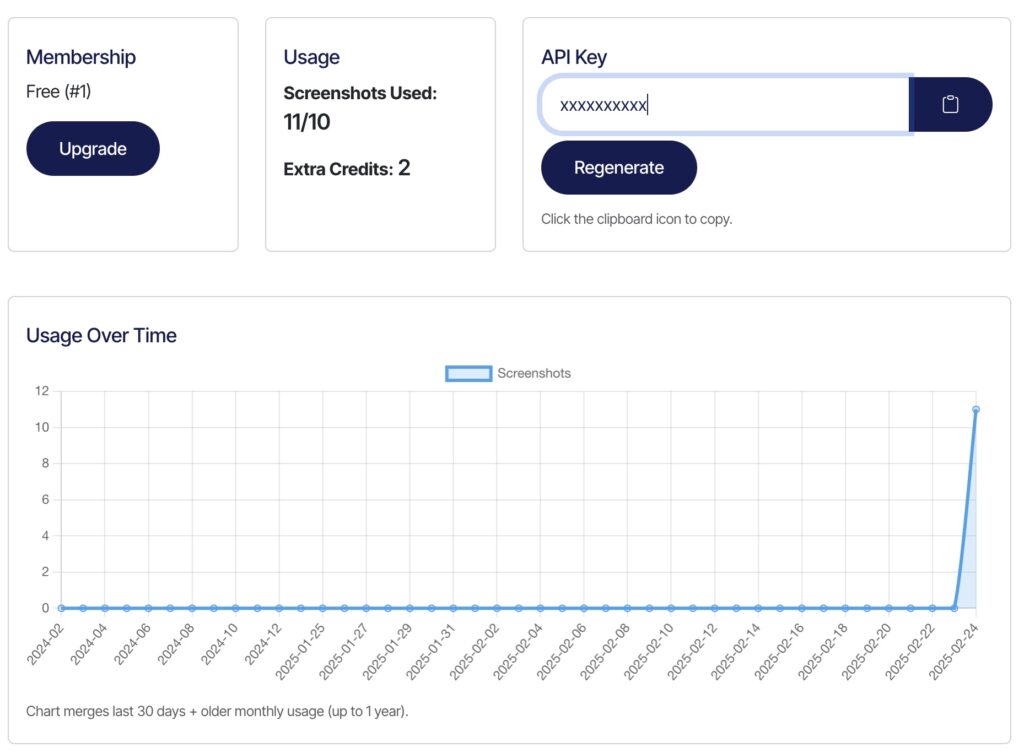Viewport: 1024px width, 753px height.
Task: Click the y-axis value 12 label
Action: pyautogui.click(x=41, y=391)
